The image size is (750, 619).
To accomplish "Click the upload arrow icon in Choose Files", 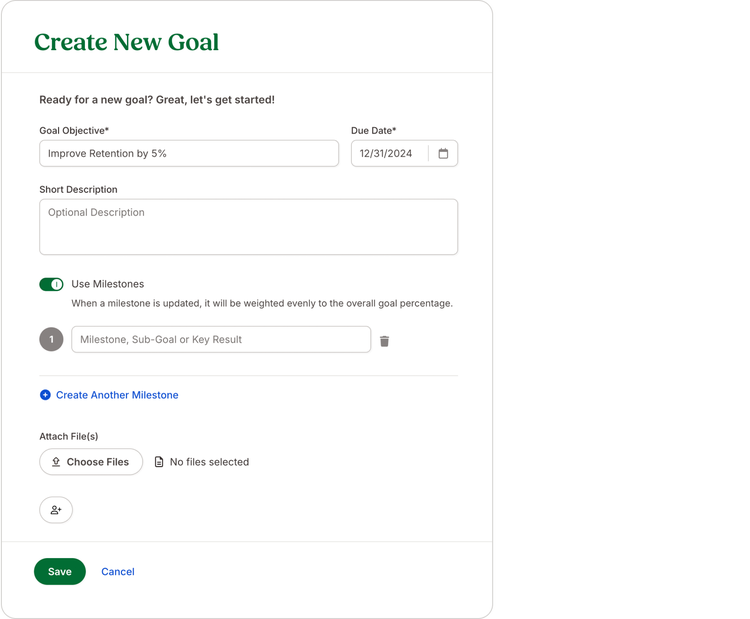I will (x=56, y=462).
